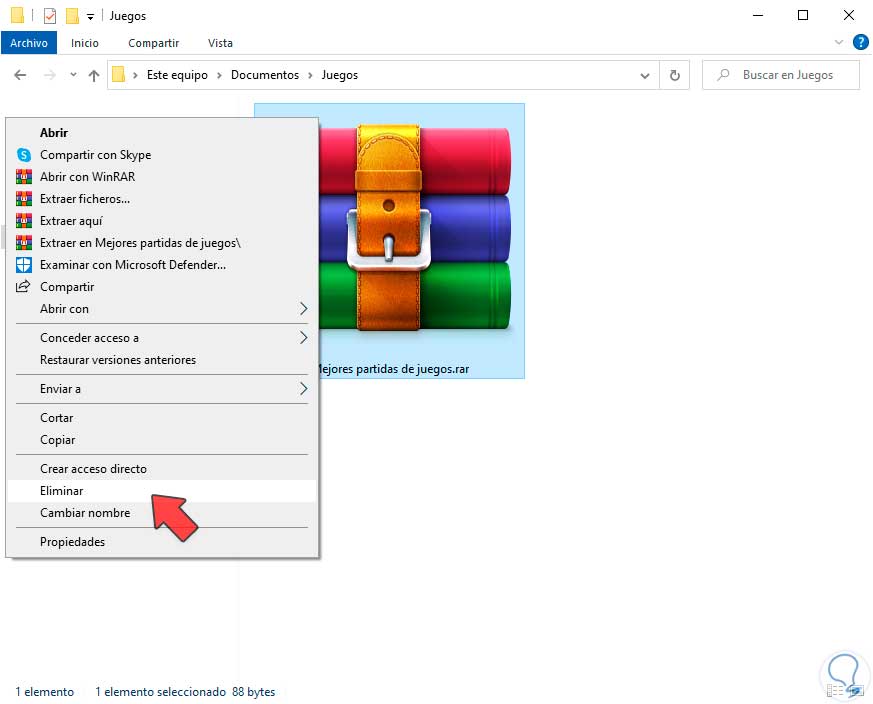Click the Microsoft Defender shield icon
Screen dimensions: 873x704
pos(23,265)
